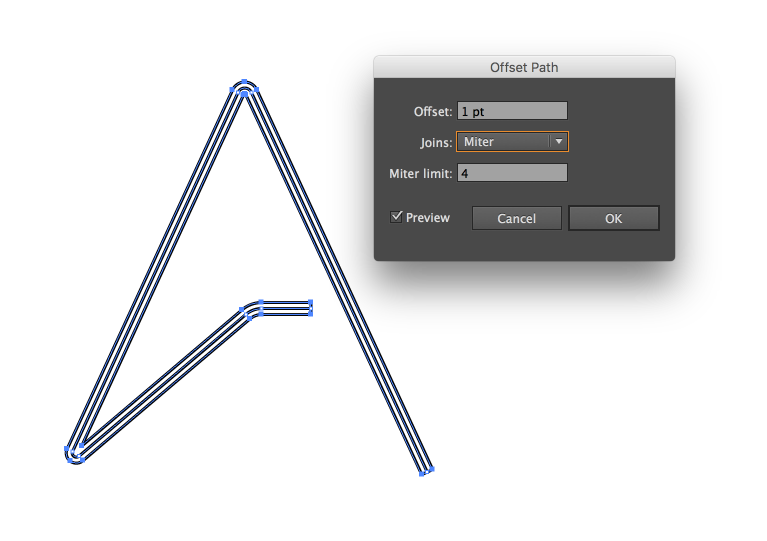Viewport: 767px width, 541px height.
Task: Click the Offset Path dialog title bar
Action: (x=524, y=67)
